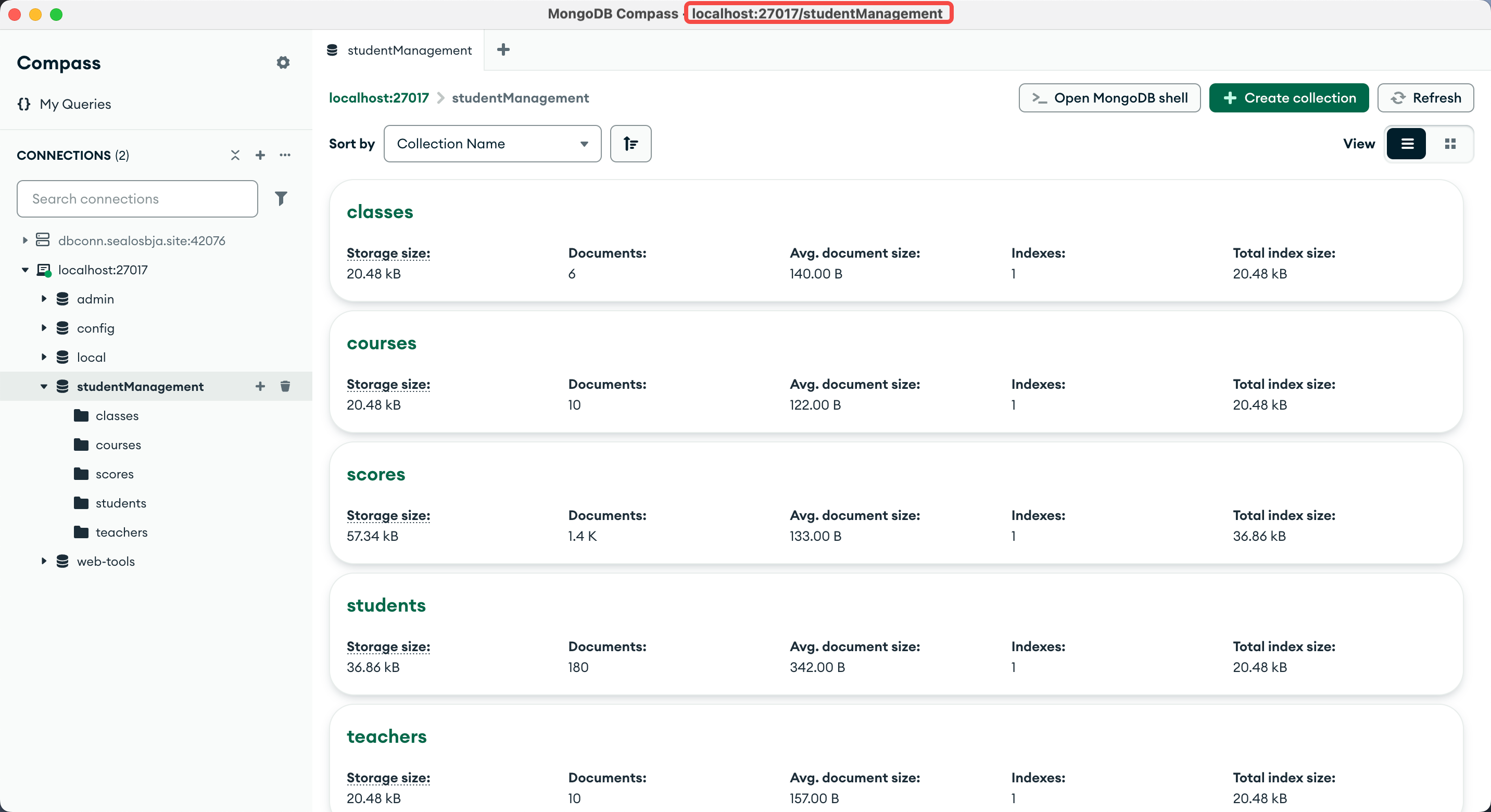Create collection plus icon beside studentManagement
Viewport: 1491px width, 812px height.
click(x=260, y=386)
